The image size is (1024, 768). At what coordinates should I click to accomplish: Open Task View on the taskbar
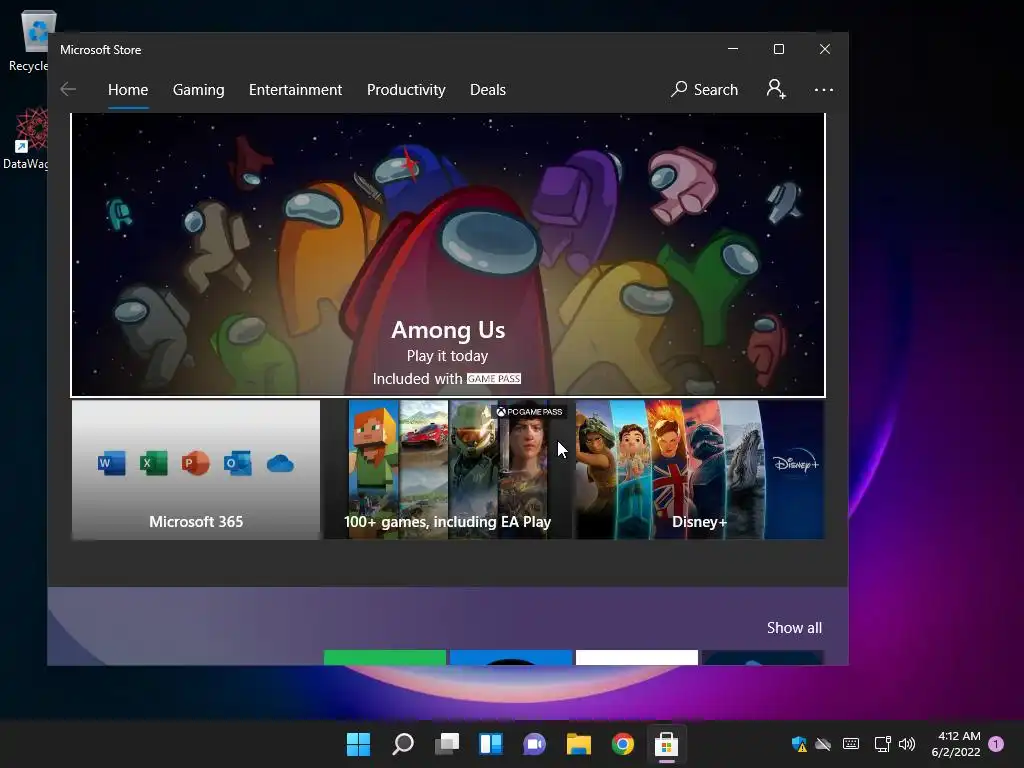point(447,744)
